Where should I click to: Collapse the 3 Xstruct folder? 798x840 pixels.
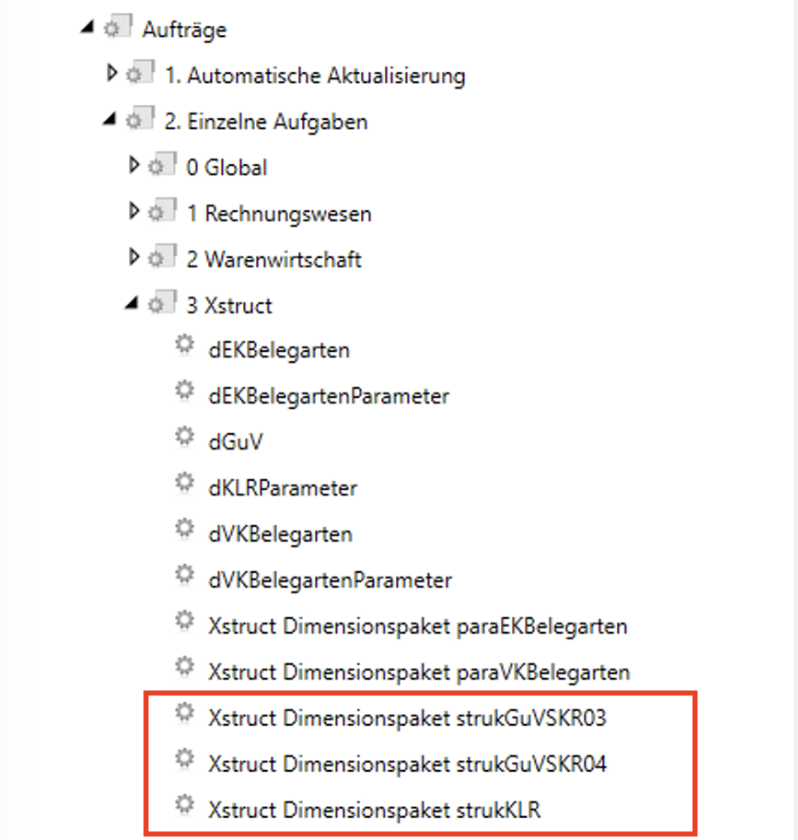pos(133,305)
